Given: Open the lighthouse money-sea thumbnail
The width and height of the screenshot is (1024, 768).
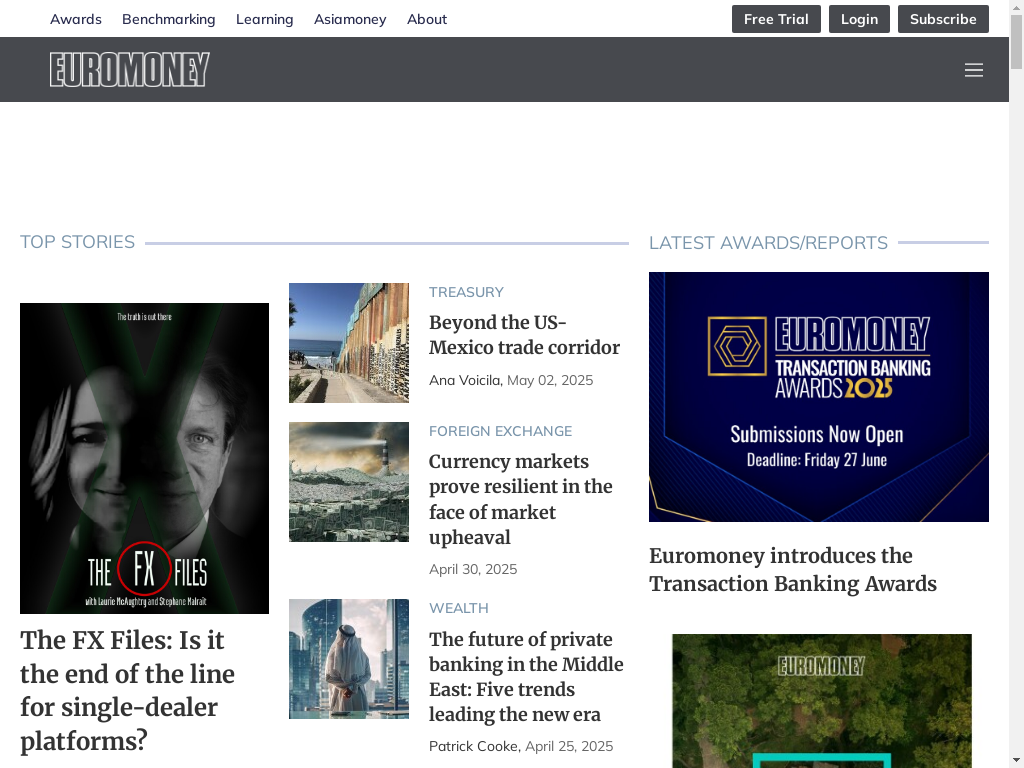Looking at the screenshot, I should click(349, 482).
